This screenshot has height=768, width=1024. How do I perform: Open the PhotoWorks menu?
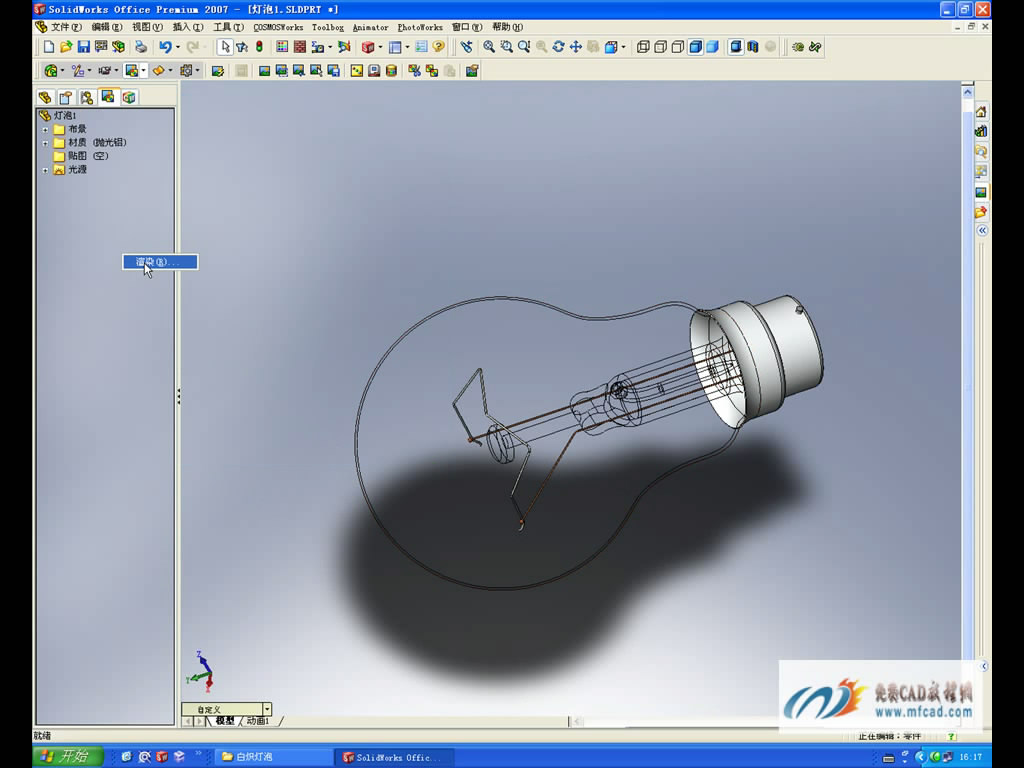point(420,27)
